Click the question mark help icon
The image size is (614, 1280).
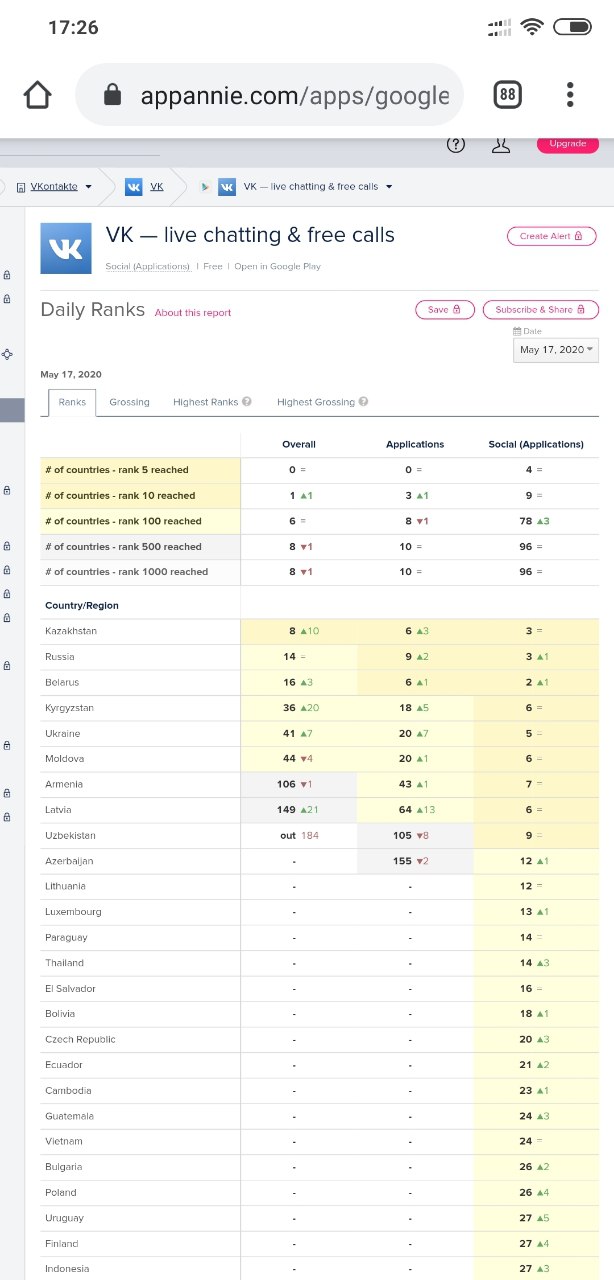tap(456, 144)
